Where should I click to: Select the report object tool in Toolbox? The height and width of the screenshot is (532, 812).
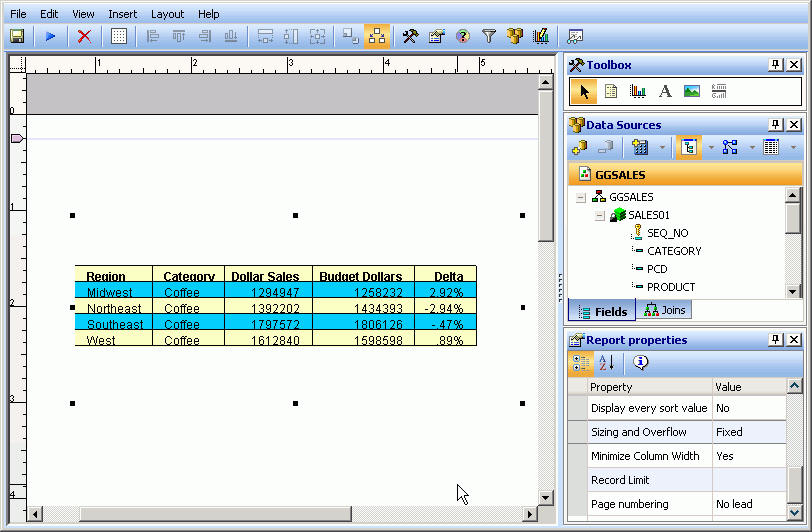[x=611, y=92]
